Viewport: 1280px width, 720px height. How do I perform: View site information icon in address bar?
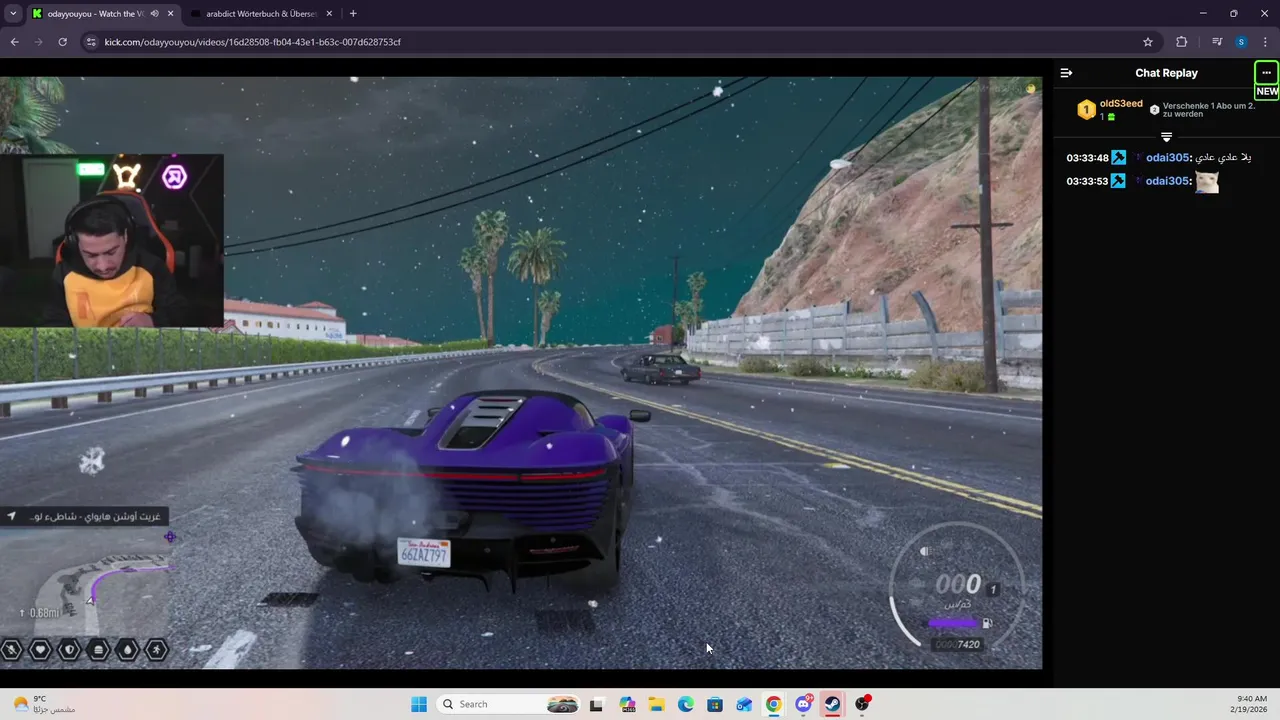(x=91, y=42)
